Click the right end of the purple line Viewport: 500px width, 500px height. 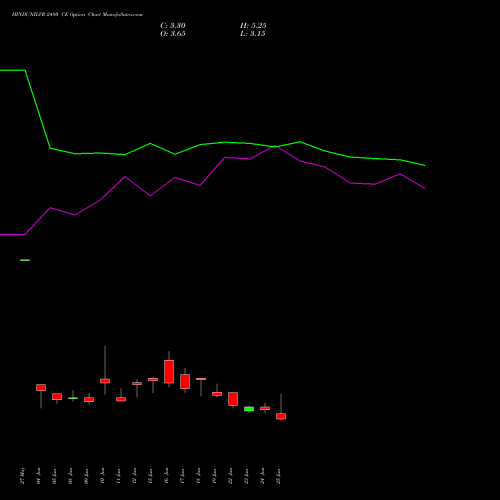point(425,189)
